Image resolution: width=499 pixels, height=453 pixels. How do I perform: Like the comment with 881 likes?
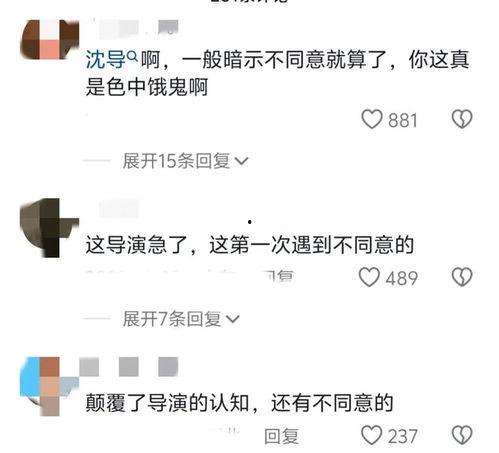click(372, 119)
